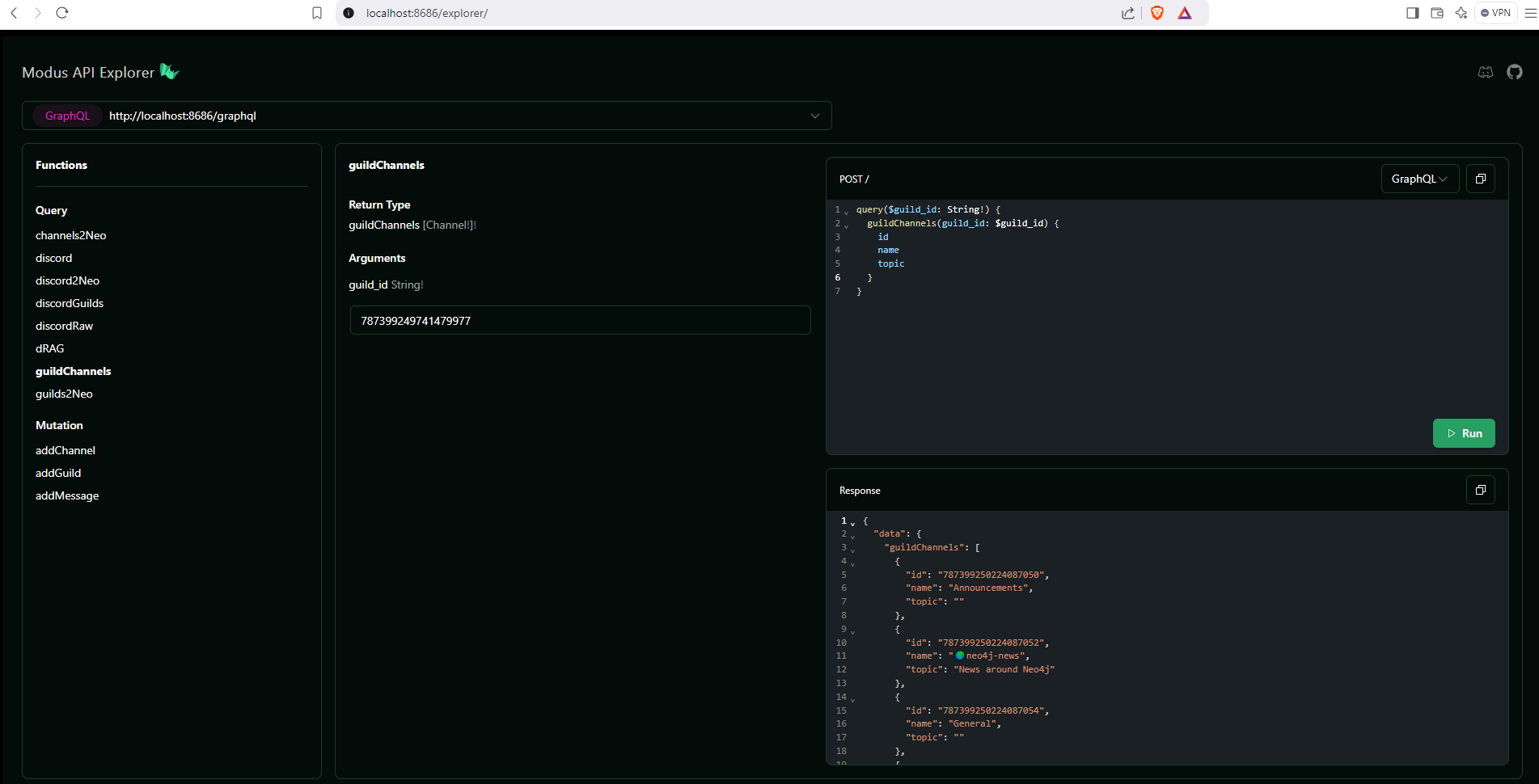Select the discord2Neo query function

coord(68,280)
